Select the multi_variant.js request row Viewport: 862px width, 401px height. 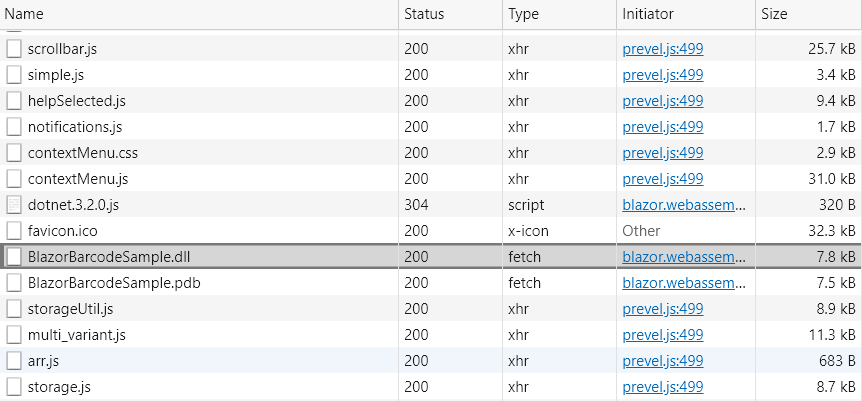tap(76, 335)
